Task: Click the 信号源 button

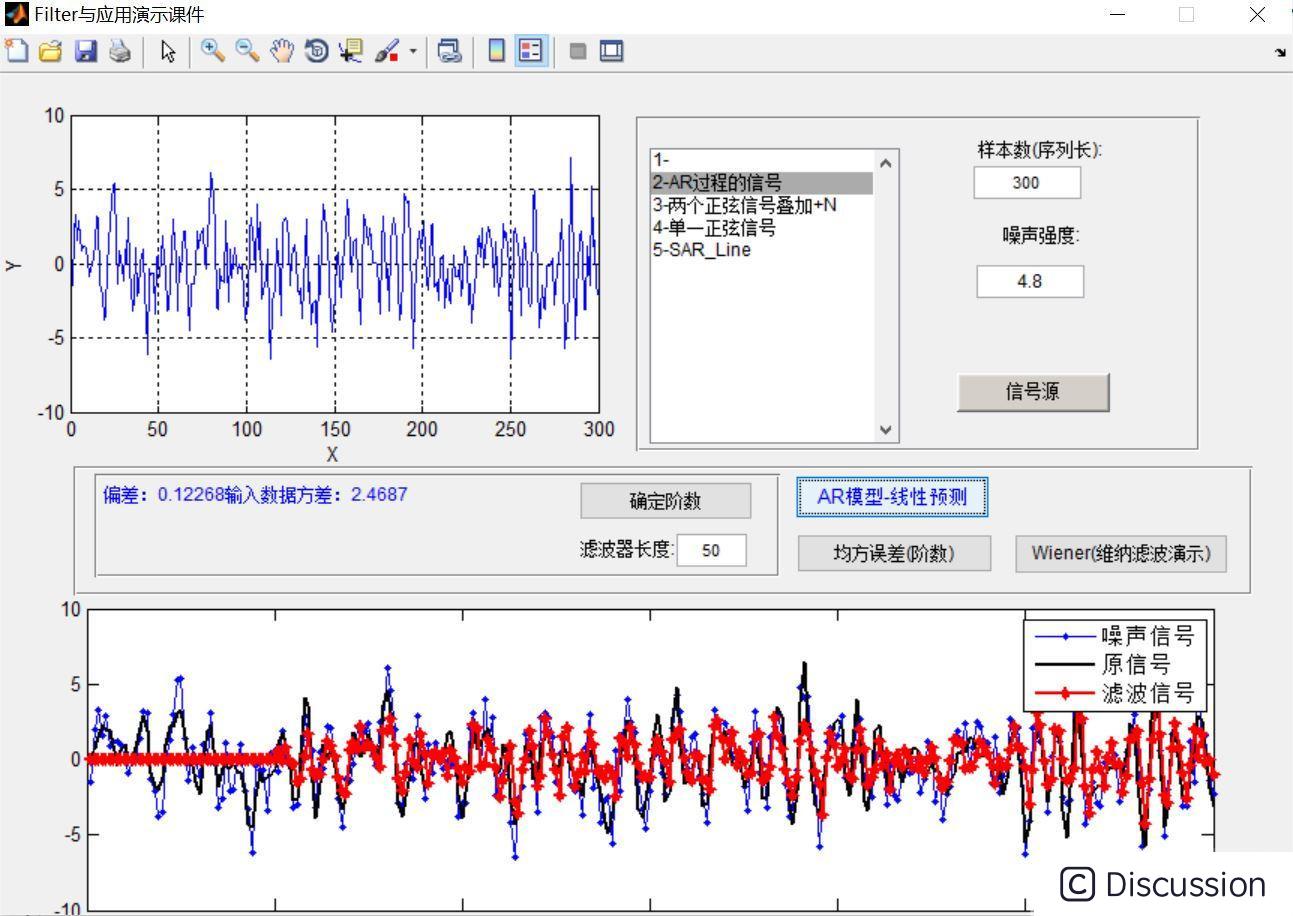Action: [x=1033, y=392]
